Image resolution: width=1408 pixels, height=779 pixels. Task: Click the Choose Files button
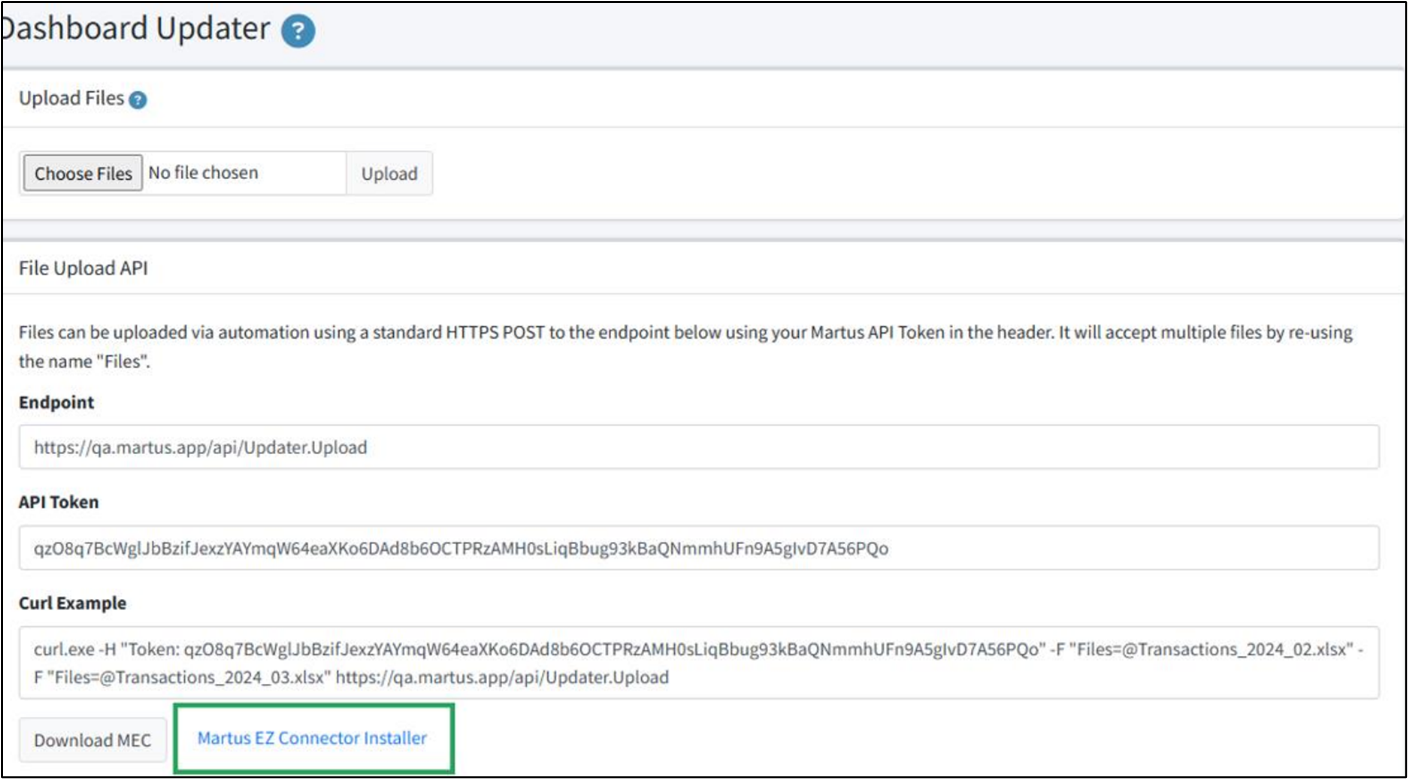(83, 174)
